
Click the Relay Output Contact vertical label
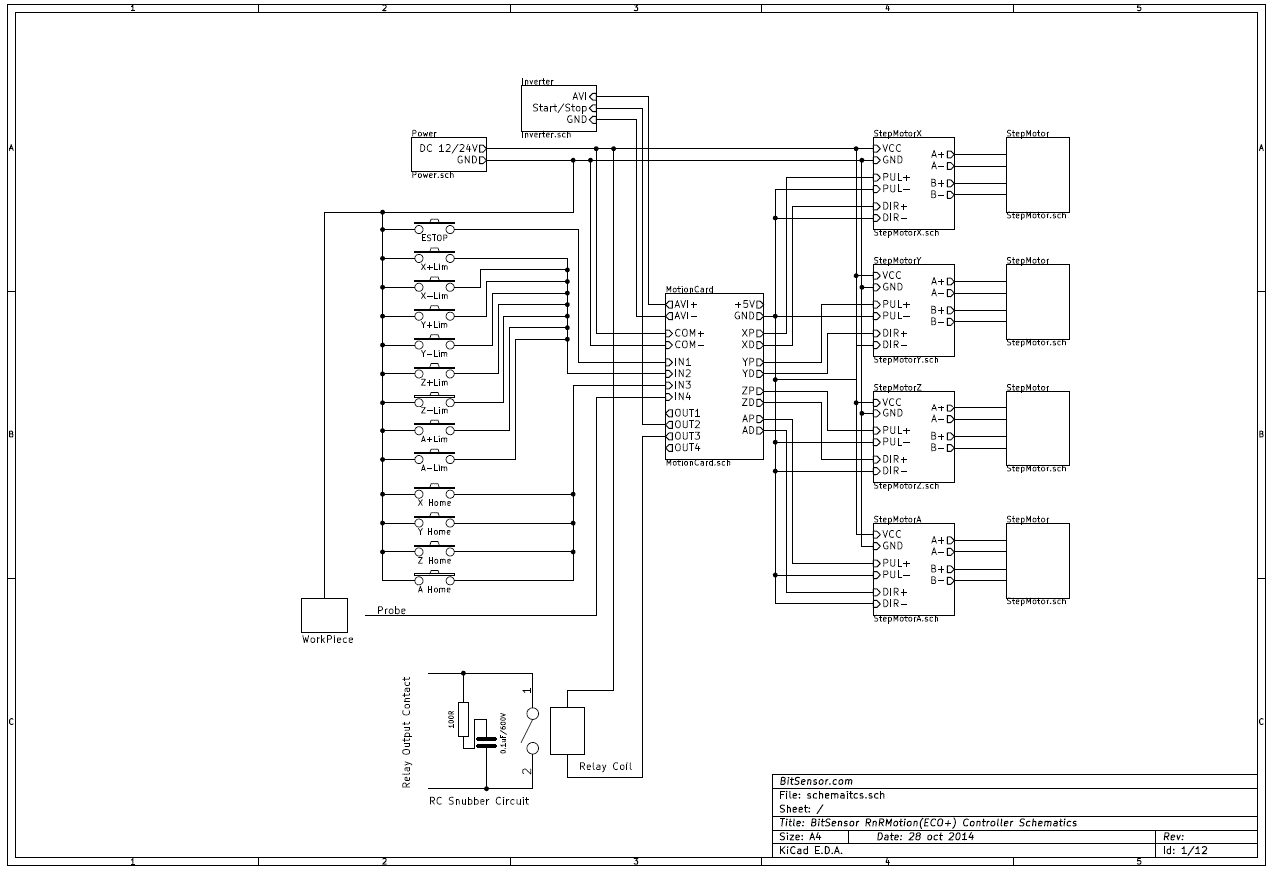pyautogui.click(x=406, y=732)
